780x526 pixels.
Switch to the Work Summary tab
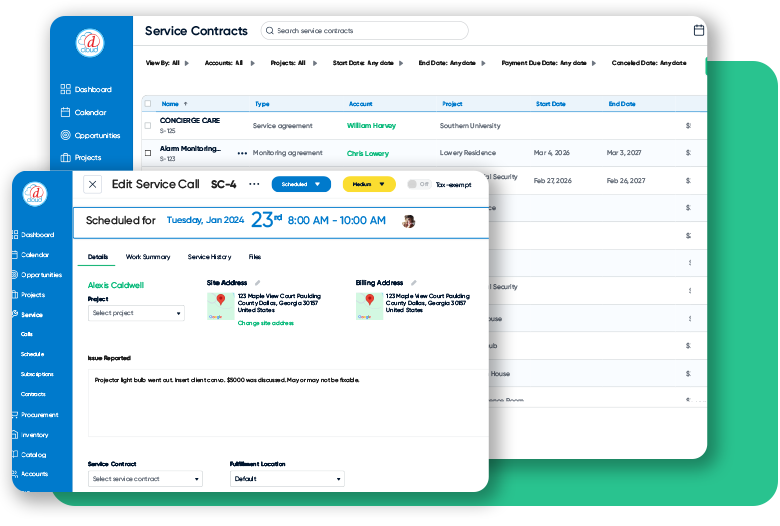click(148, 257)
